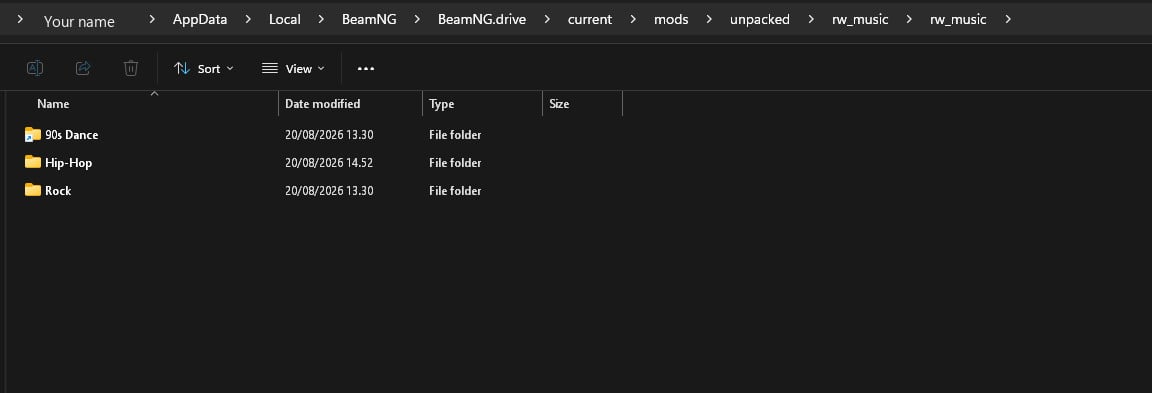Go to mods in breadcrumb path
This screenshot has width=1152, height=393.
[x=672, y=20]
